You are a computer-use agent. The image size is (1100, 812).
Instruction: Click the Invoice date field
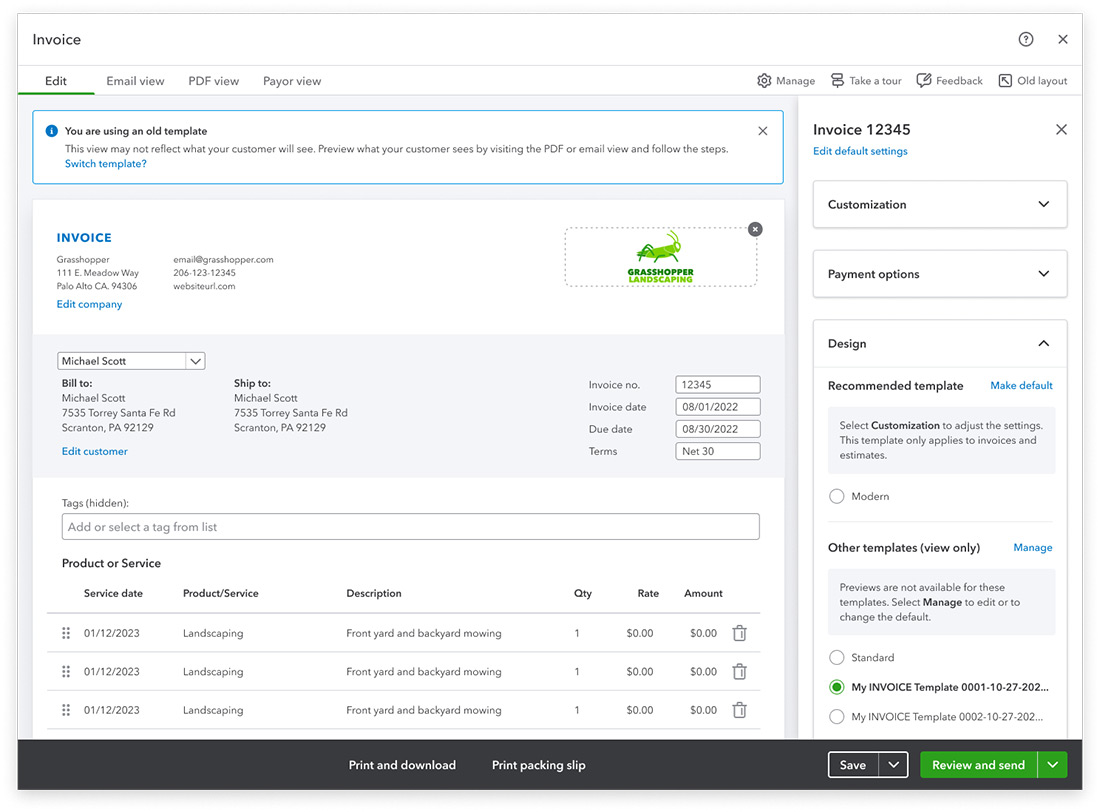pos(718,406)
